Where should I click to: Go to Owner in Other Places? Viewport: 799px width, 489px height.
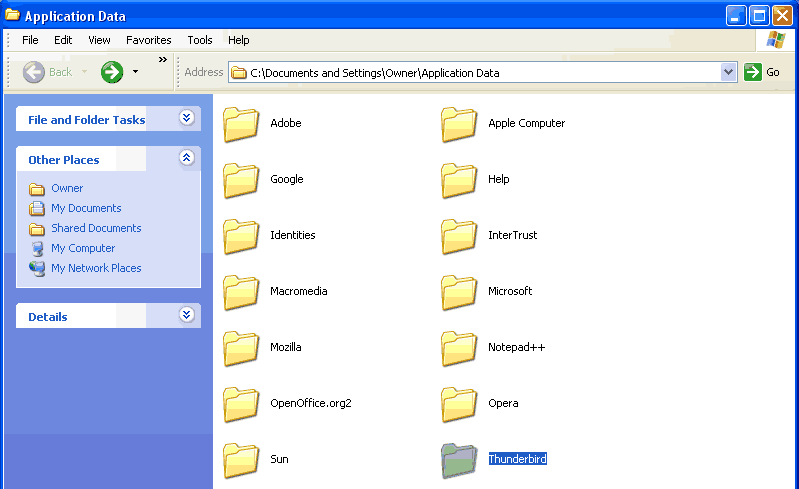coord(67,188)
